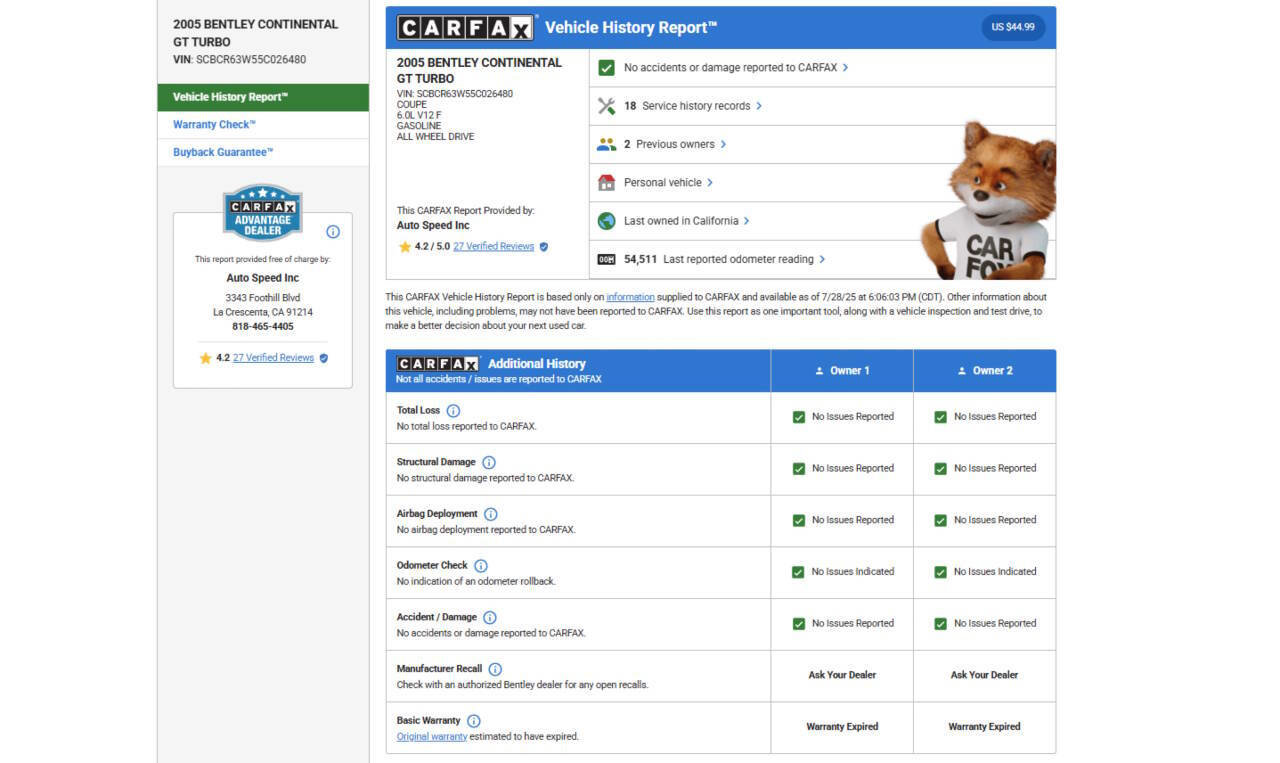Click Owner 1 Total Loss checkmark

point(799,417)
